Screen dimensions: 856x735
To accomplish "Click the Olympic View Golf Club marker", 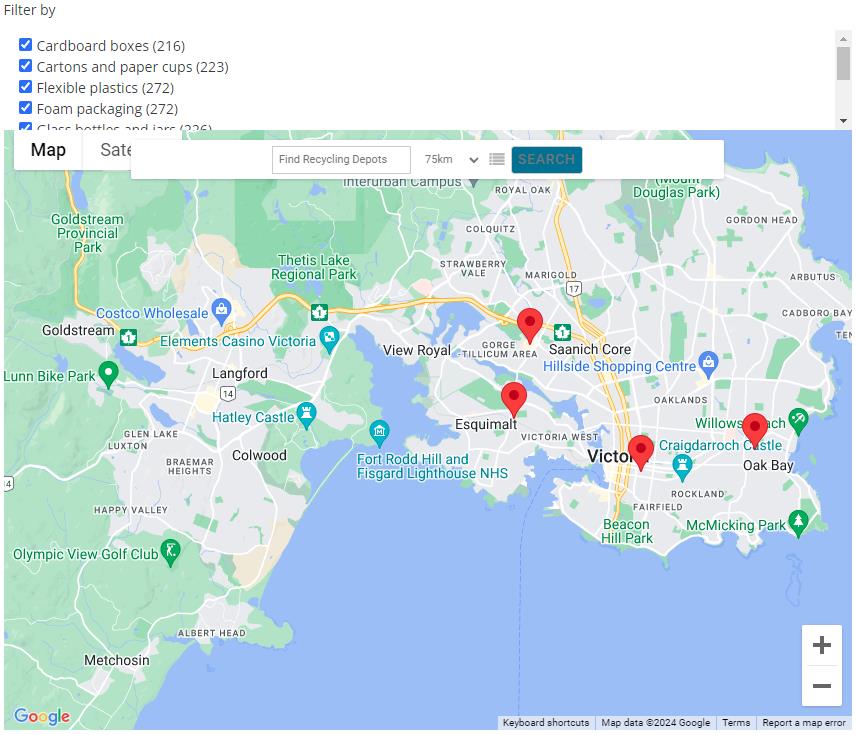I will click(171, 553).
